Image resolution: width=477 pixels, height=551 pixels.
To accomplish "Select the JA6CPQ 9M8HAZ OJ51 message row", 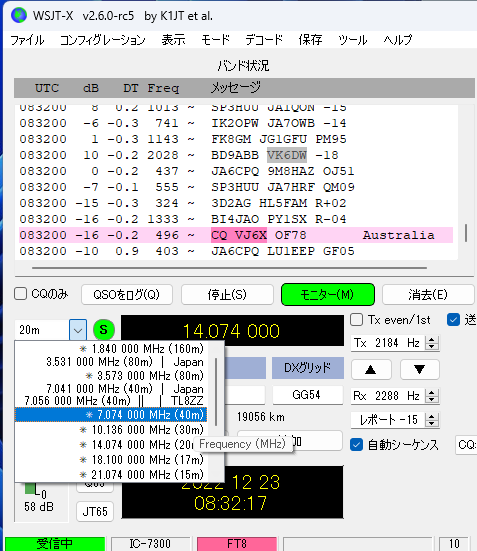I will click(236, 171).
